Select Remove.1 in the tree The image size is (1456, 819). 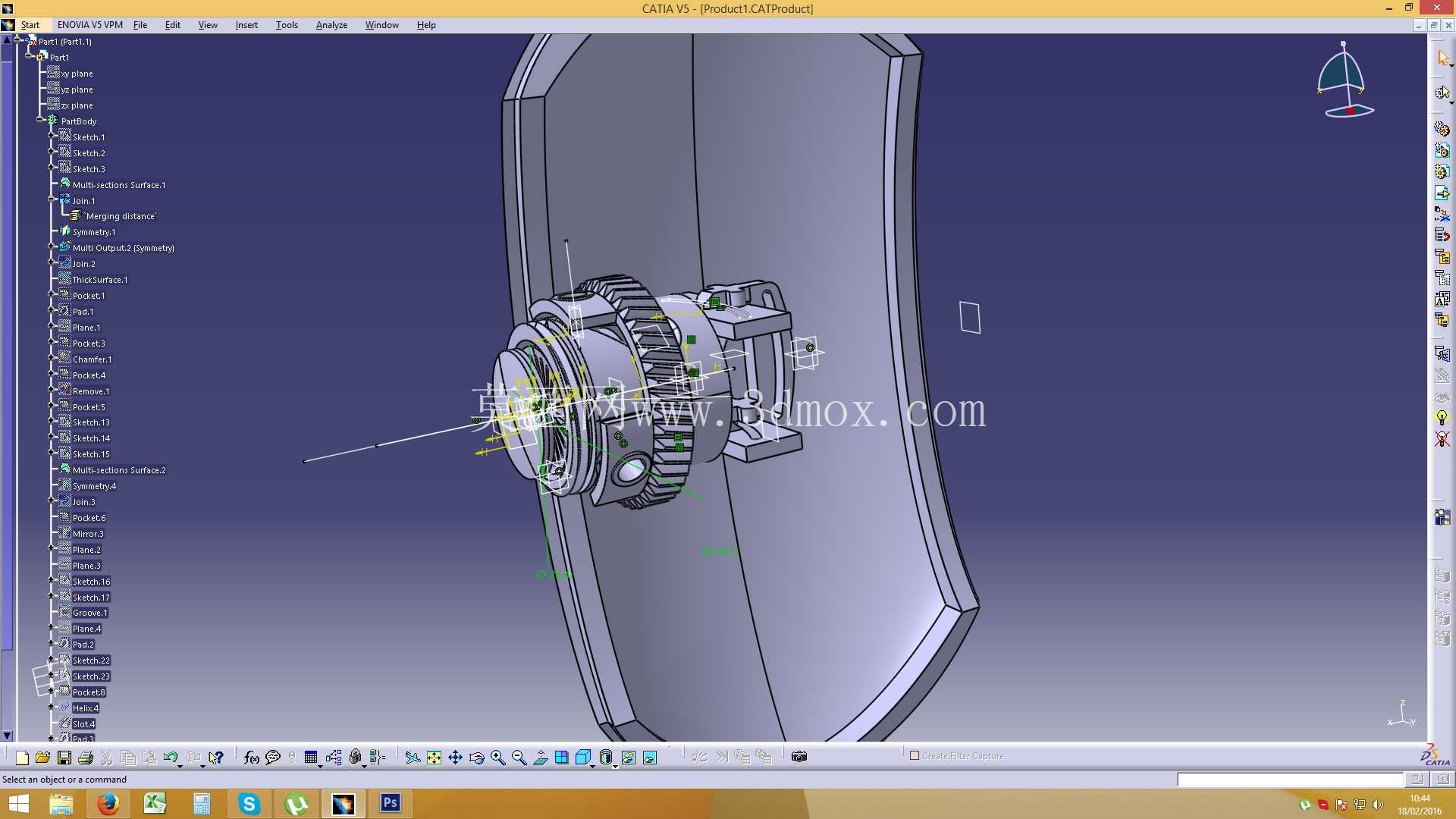91,391
